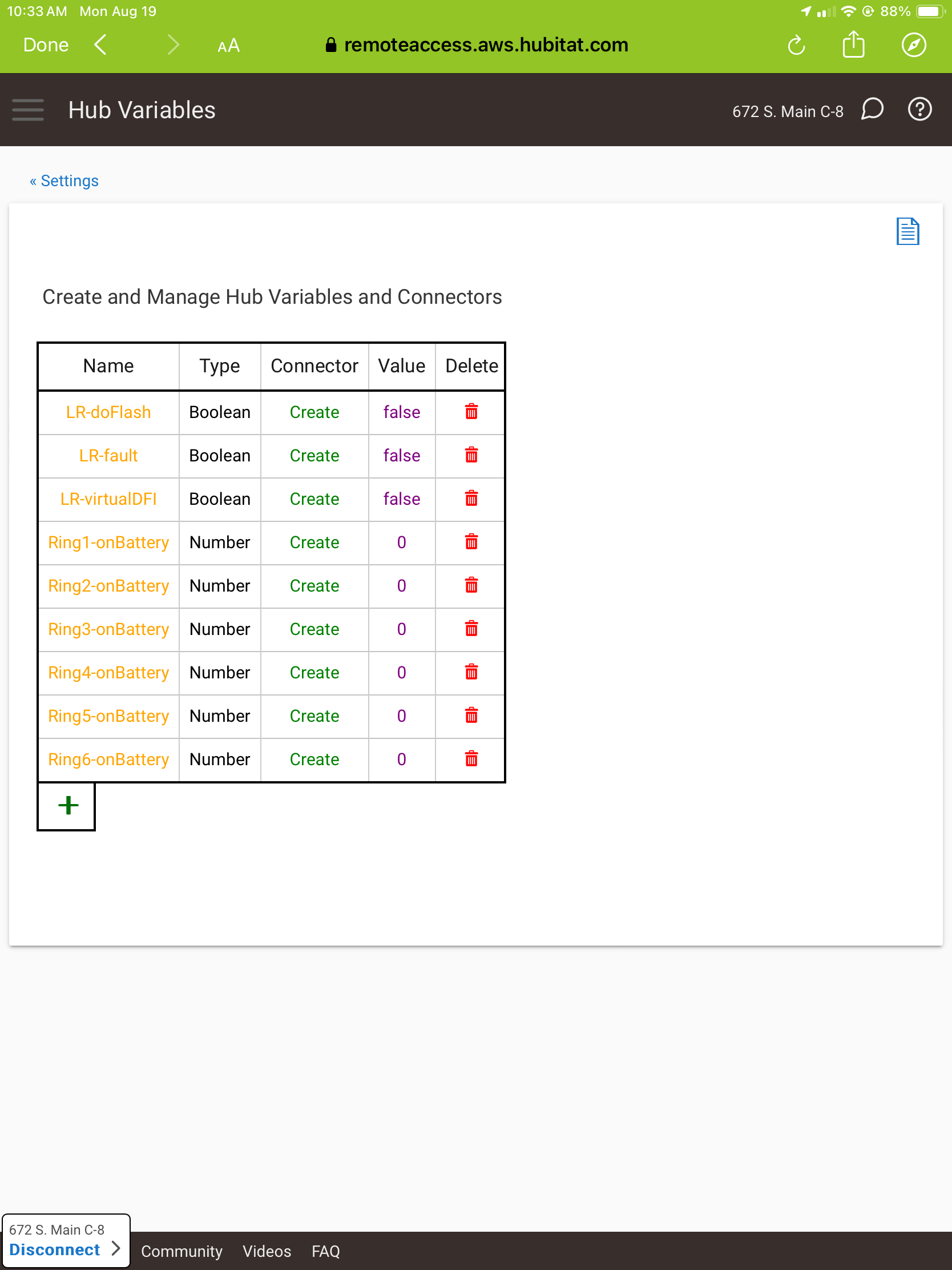Open page in Safari compass icon
The width and height of the screenshot is (952, 1270).
point(913,45)
